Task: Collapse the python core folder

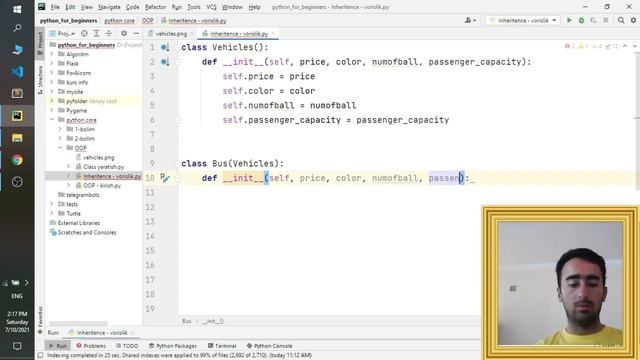Action: tap(52, 120)
